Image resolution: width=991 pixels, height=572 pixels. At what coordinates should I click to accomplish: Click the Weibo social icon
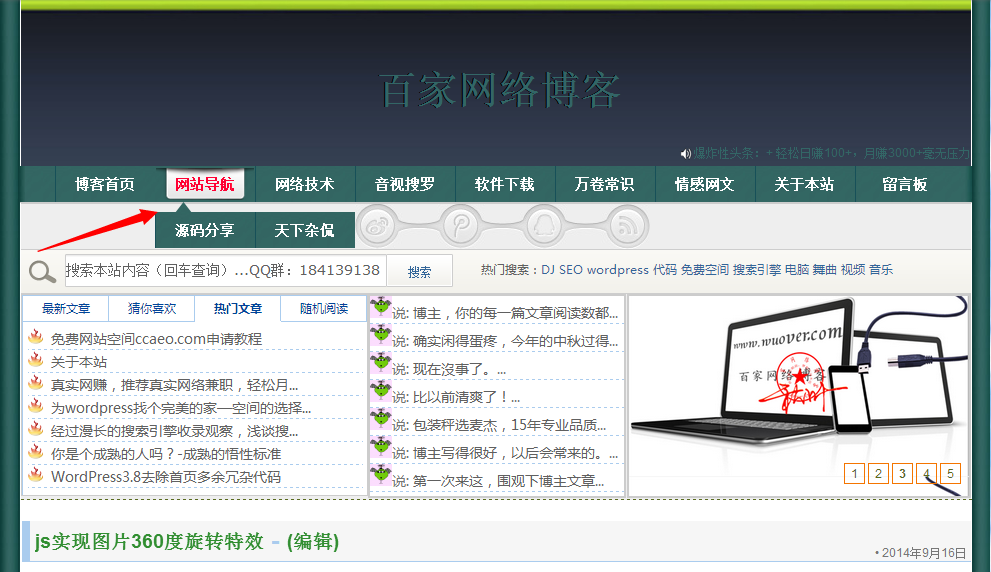377,226
